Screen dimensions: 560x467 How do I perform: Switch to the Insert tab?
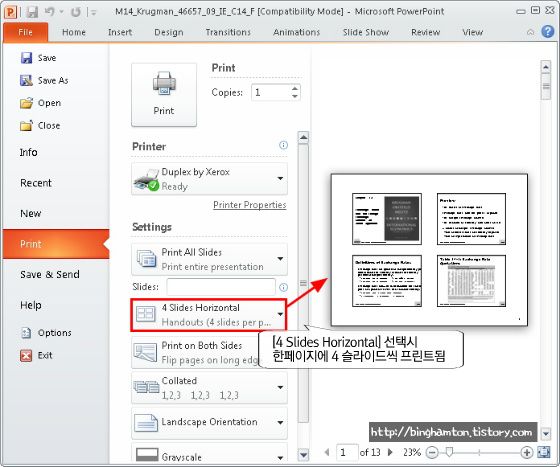click(x=120, y=32)
